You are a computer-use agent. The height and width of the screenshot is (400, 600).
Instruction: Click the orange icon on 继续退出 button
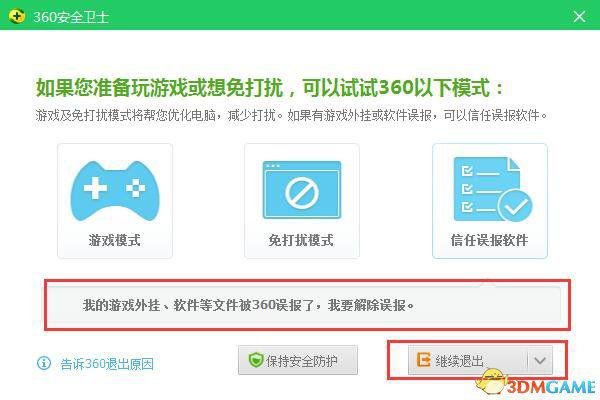(422, 361)
